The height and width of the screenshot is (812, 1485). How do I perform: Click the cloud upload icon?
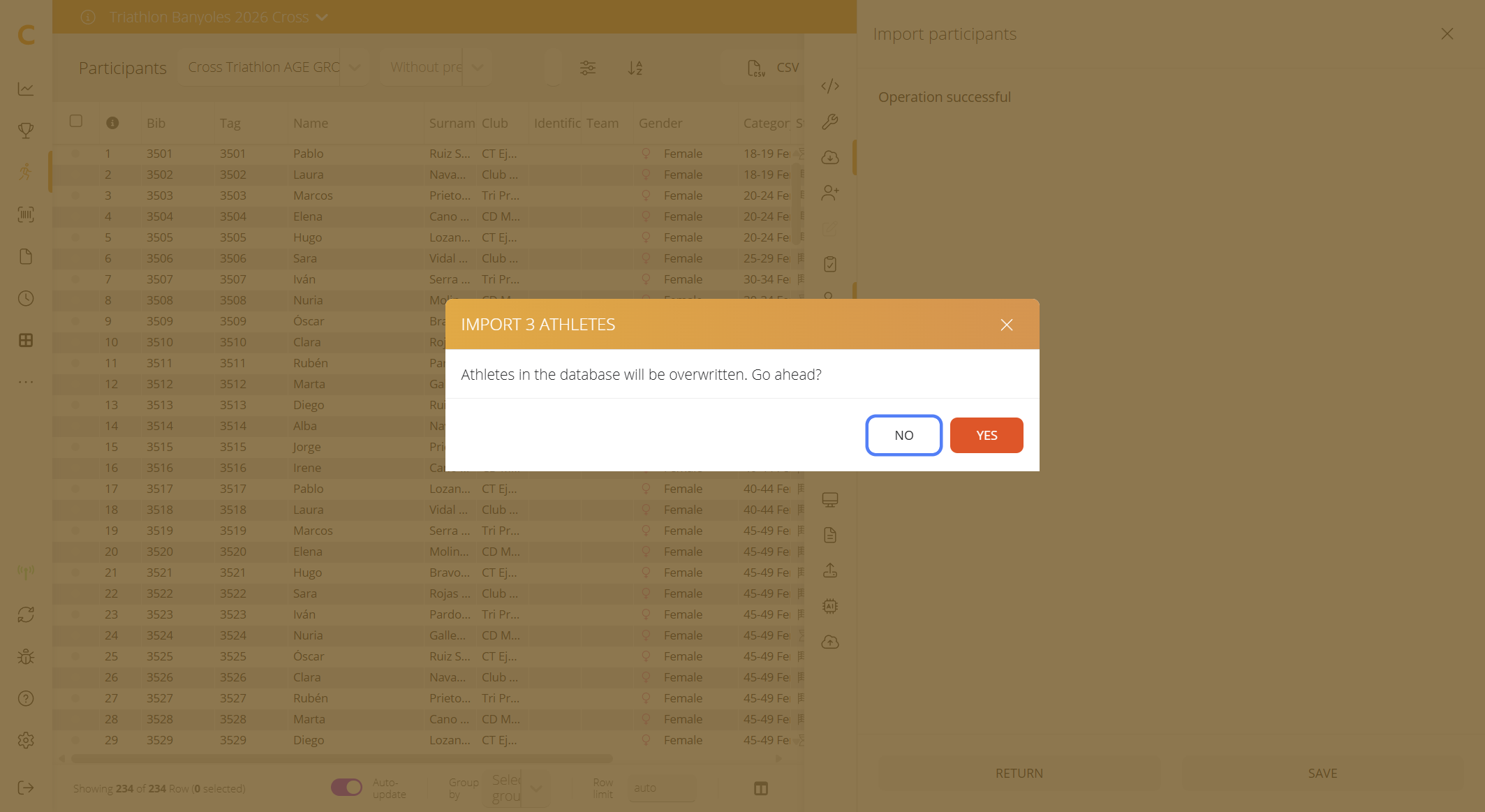[x=830, y=642]
